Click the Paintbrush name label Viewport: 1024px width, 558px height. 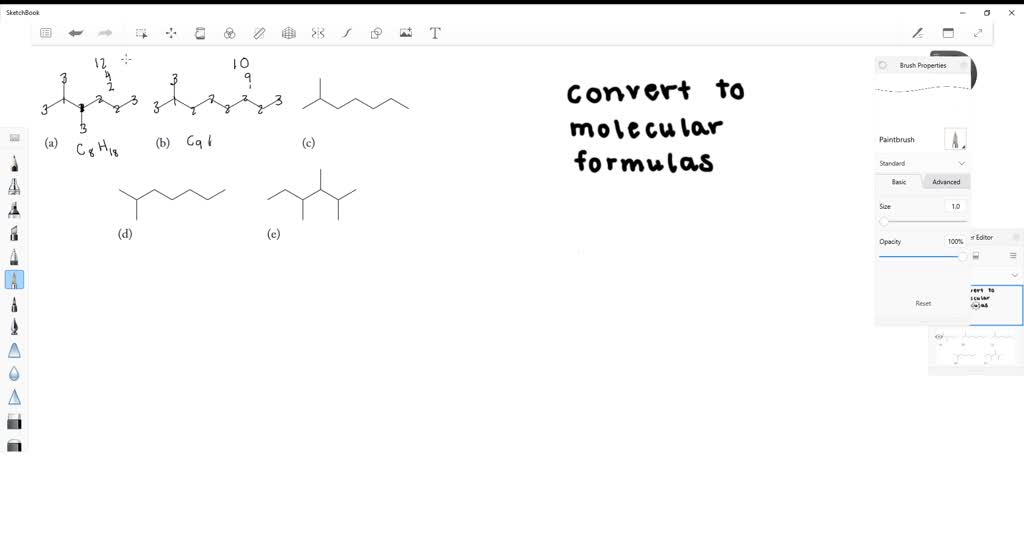(x=897, y=140)
